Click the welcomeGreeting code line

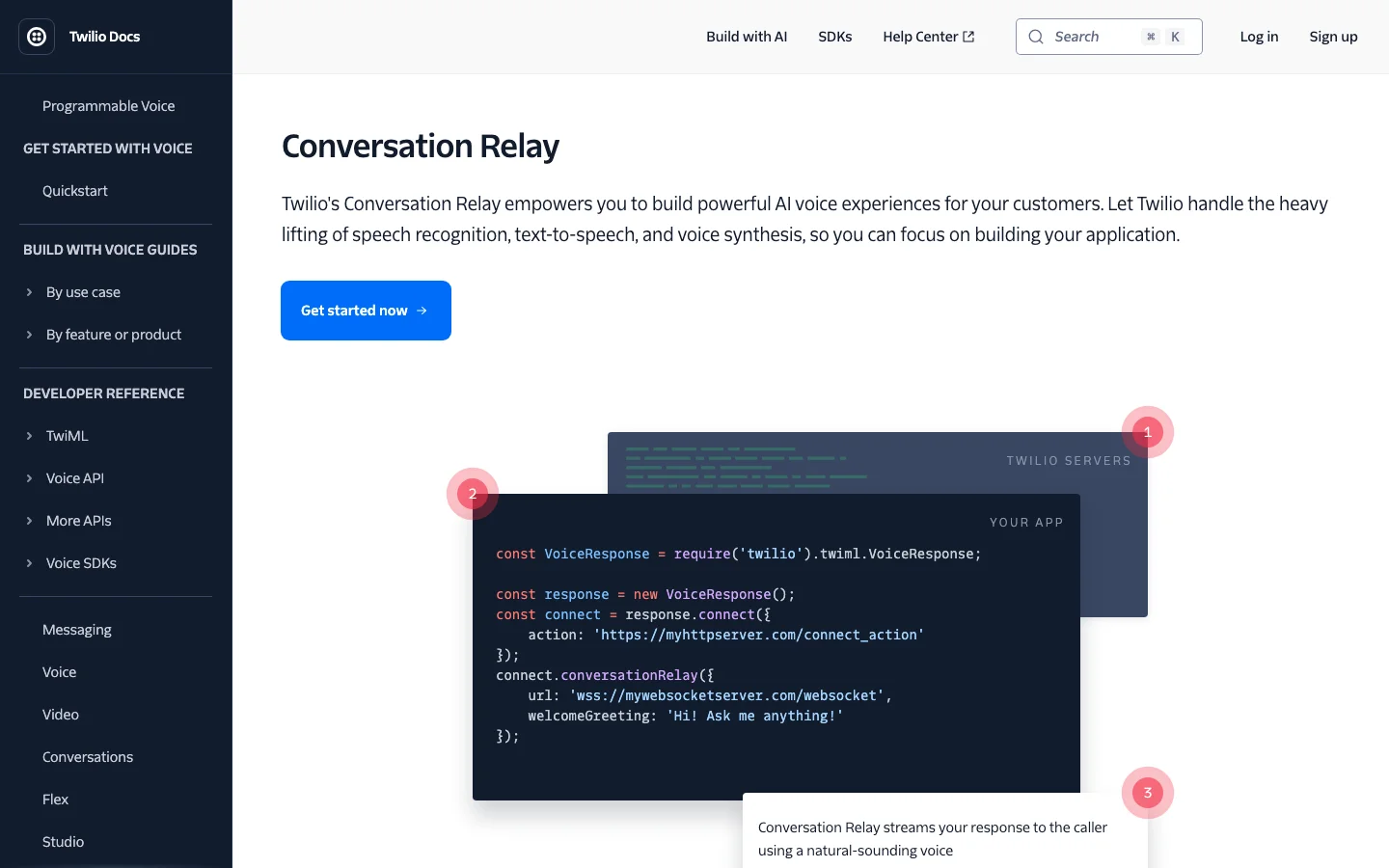pos(685,716)
